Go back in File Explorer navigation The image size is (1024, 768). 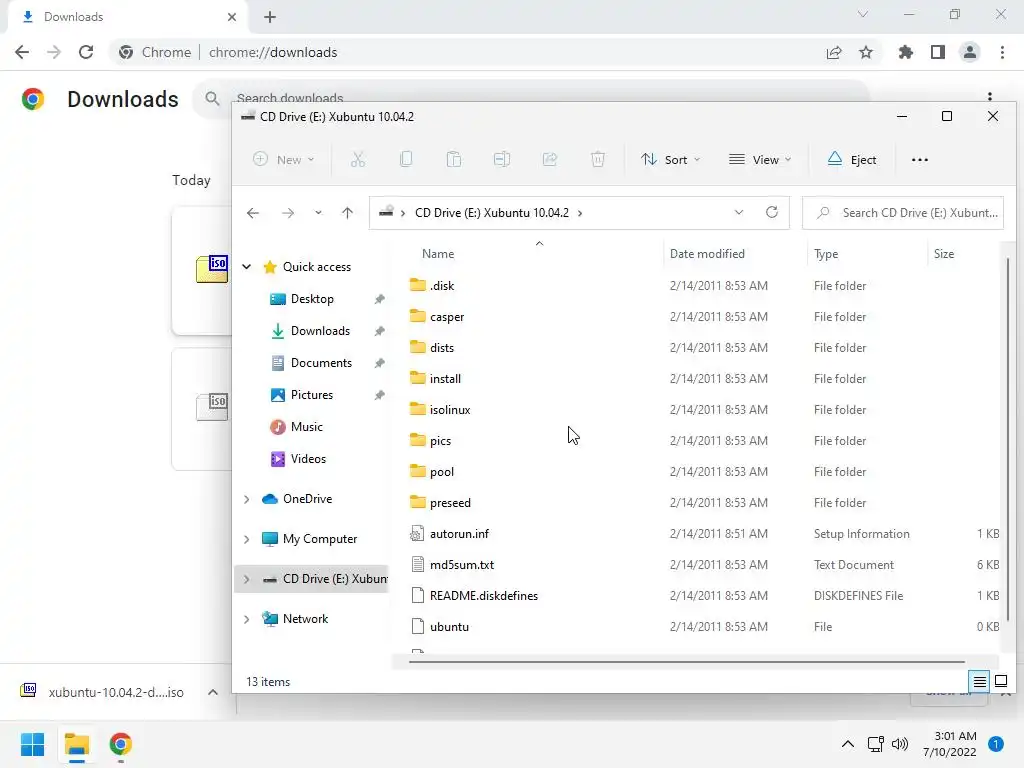pos(253,213)
